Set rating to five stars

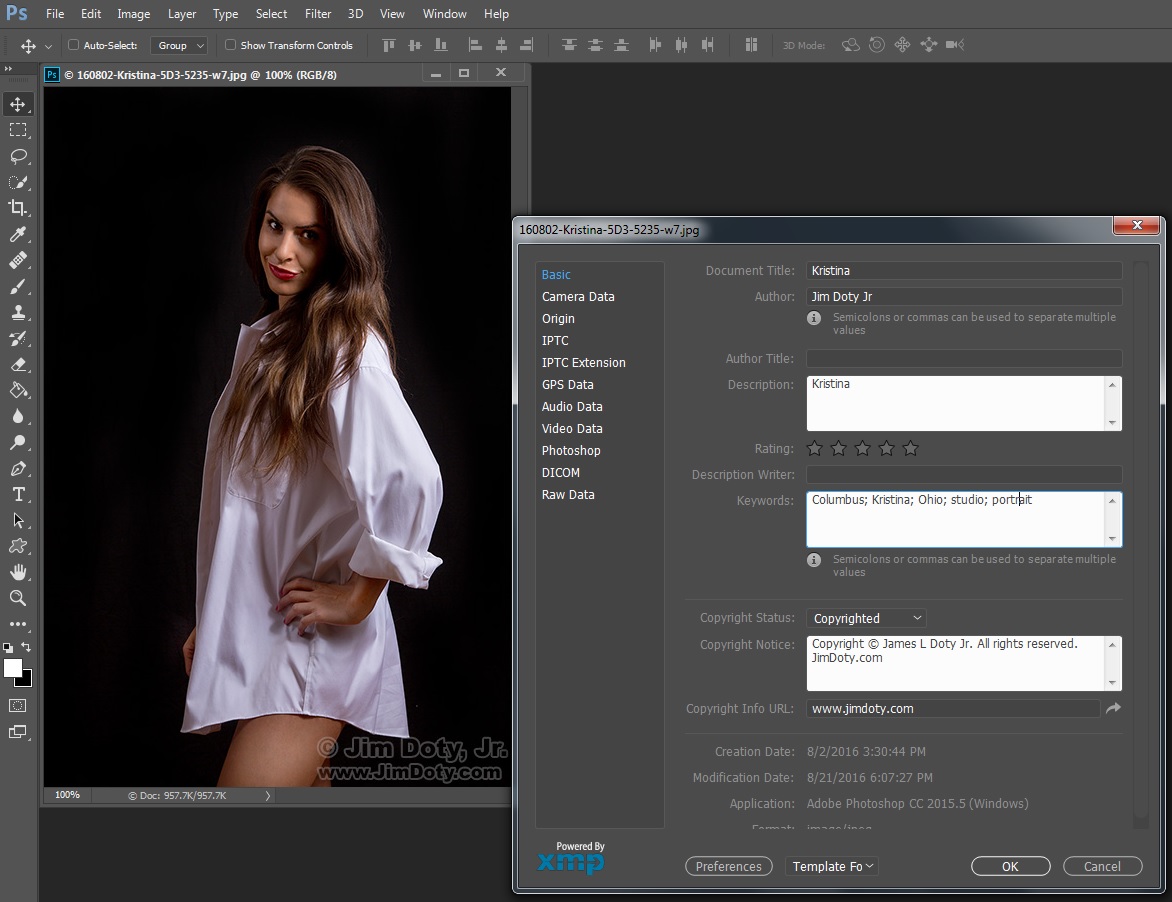(x=910, y=449)
